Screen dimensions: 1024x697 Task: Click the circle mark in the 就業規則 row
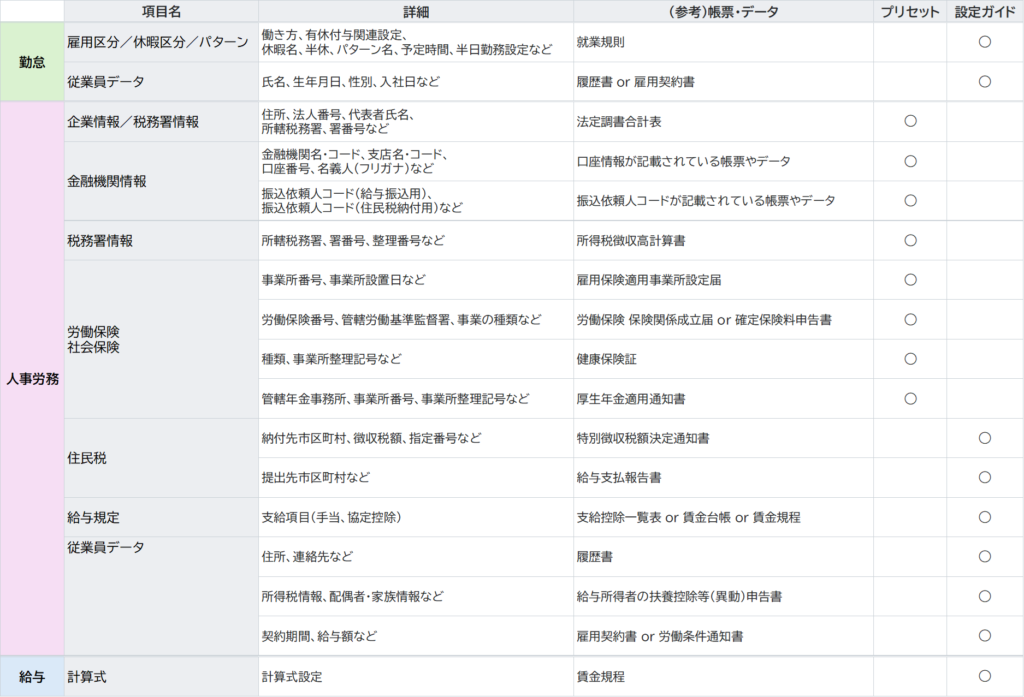tap(984, 42)
